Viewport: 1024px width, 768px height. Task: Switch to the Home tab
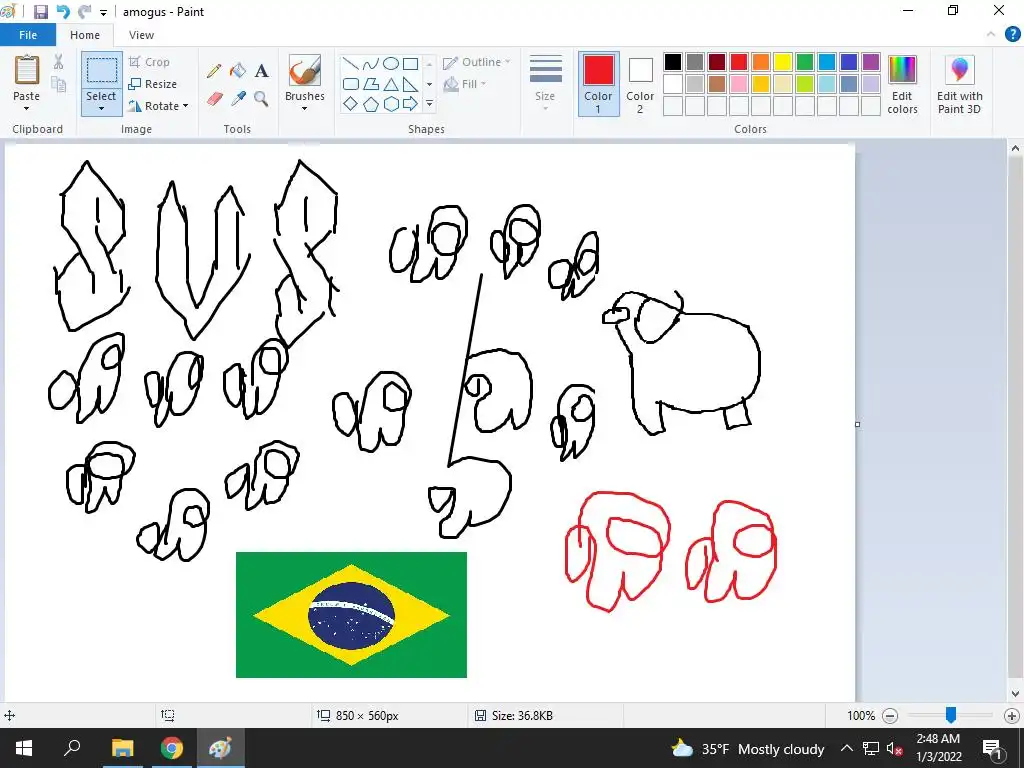coord(85,35)
